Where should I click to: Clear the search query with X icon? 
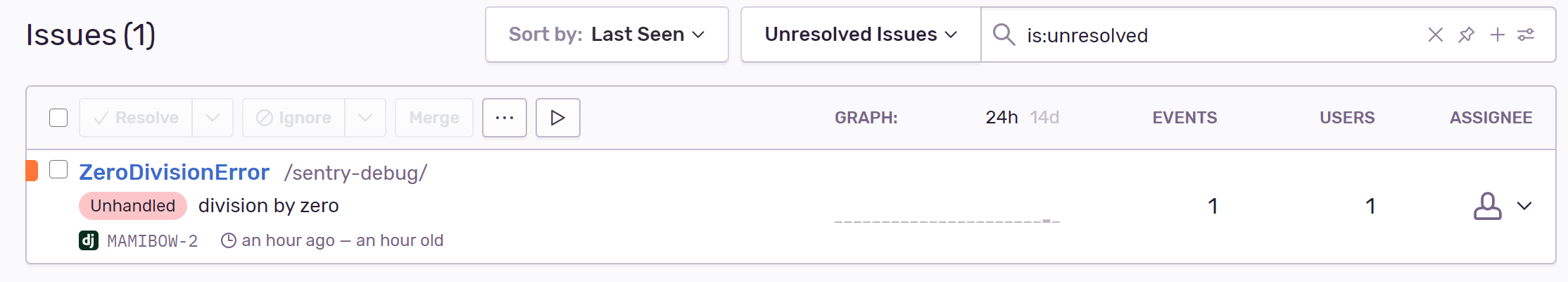pos(1435,35)
